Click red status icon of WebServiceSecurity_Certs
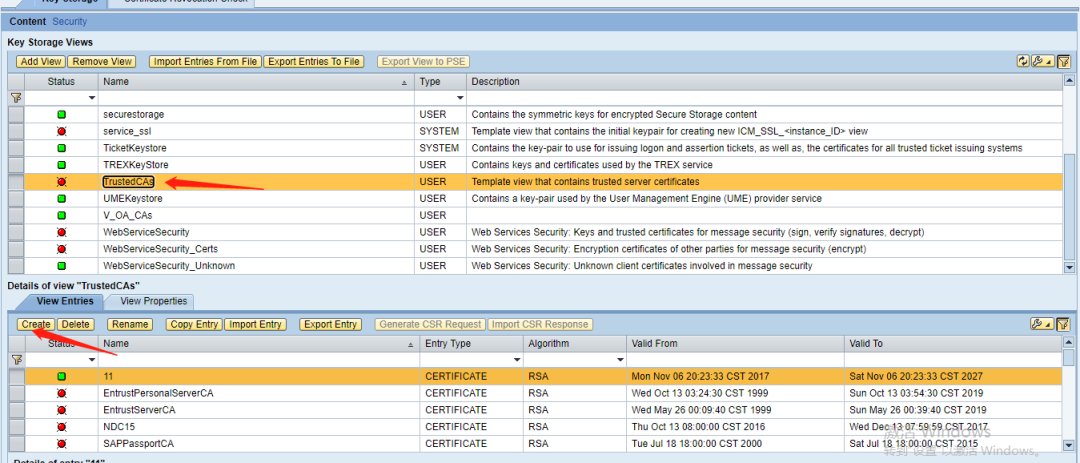 coord(61,249)
